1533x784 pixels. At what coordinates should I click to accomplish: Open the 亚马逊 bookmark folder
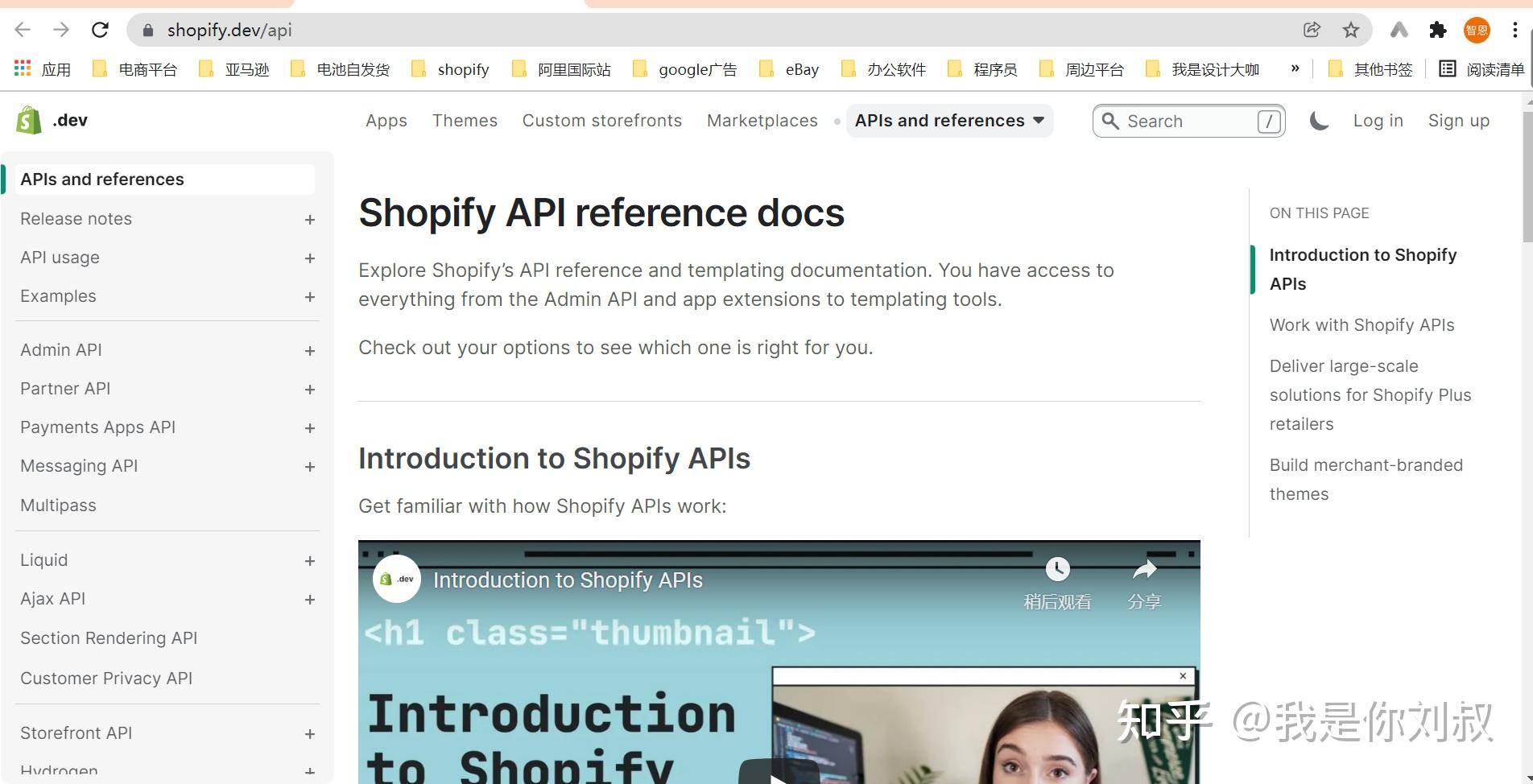tap(233, 69)
